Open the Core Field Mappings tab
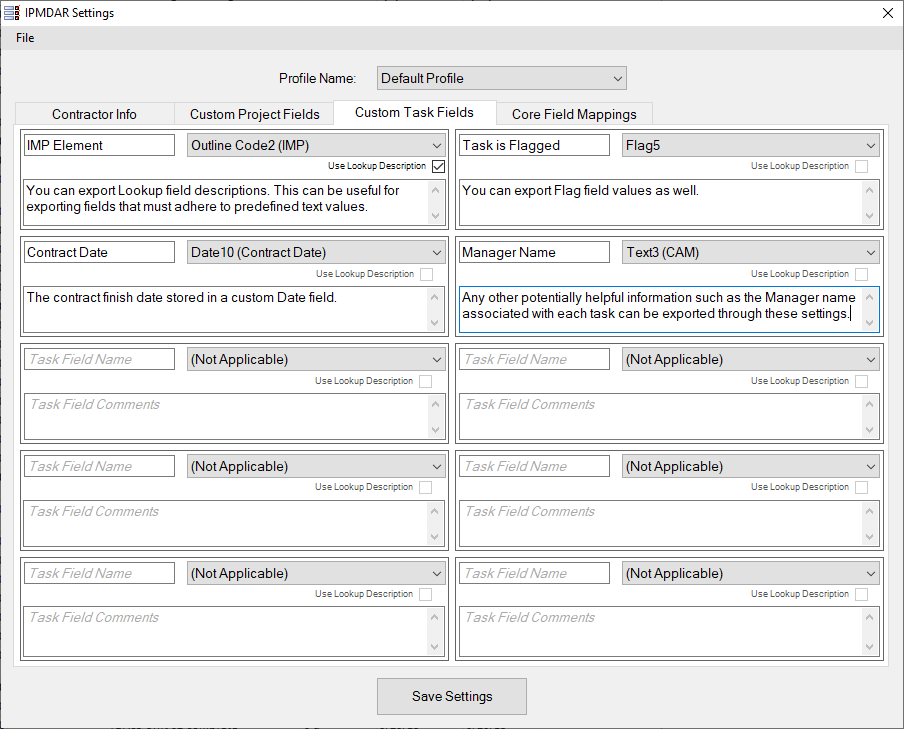904x729 pixels. 575,114
